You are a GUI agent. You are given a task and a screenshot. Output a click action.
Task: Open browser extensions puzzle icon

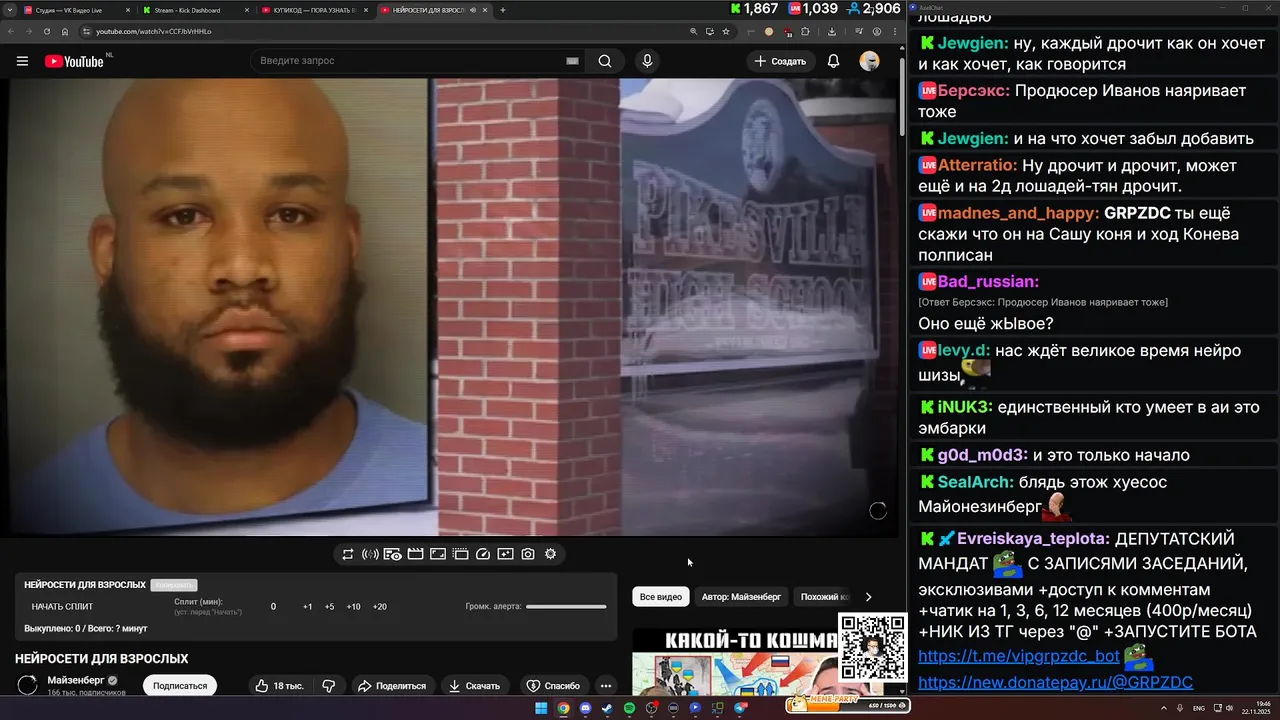click(805, 31)
